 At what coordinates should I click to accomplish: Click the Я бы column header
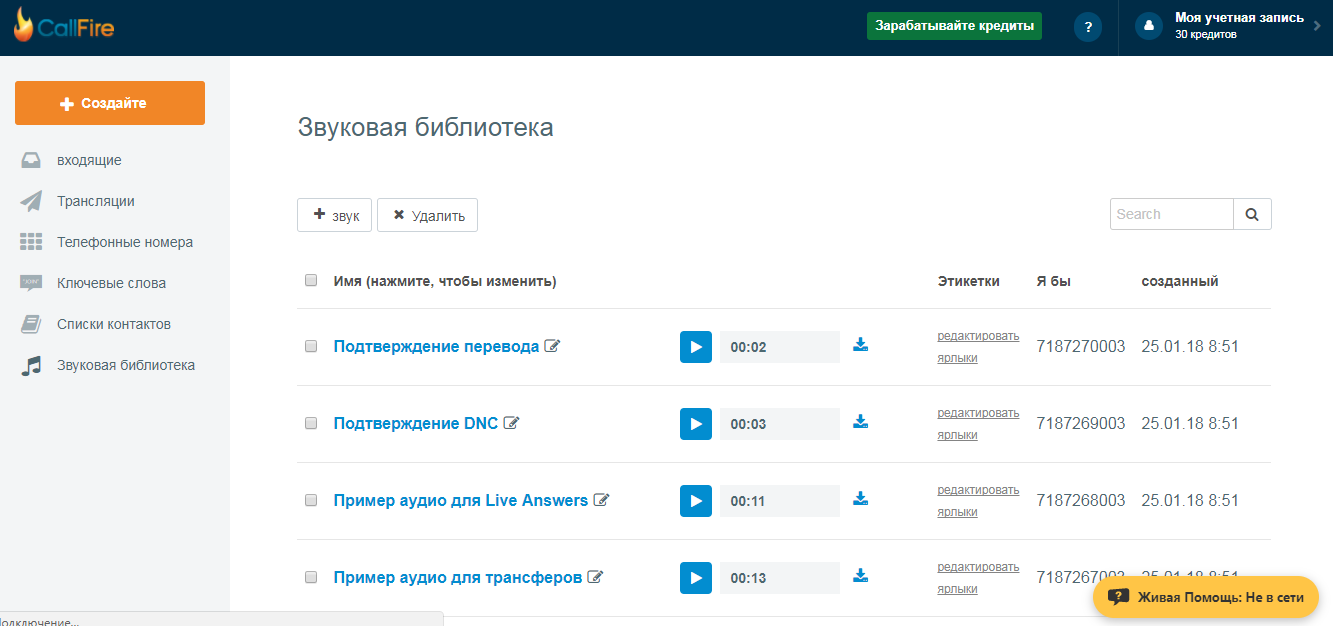pyautogui.click(x=1054, y=281)
